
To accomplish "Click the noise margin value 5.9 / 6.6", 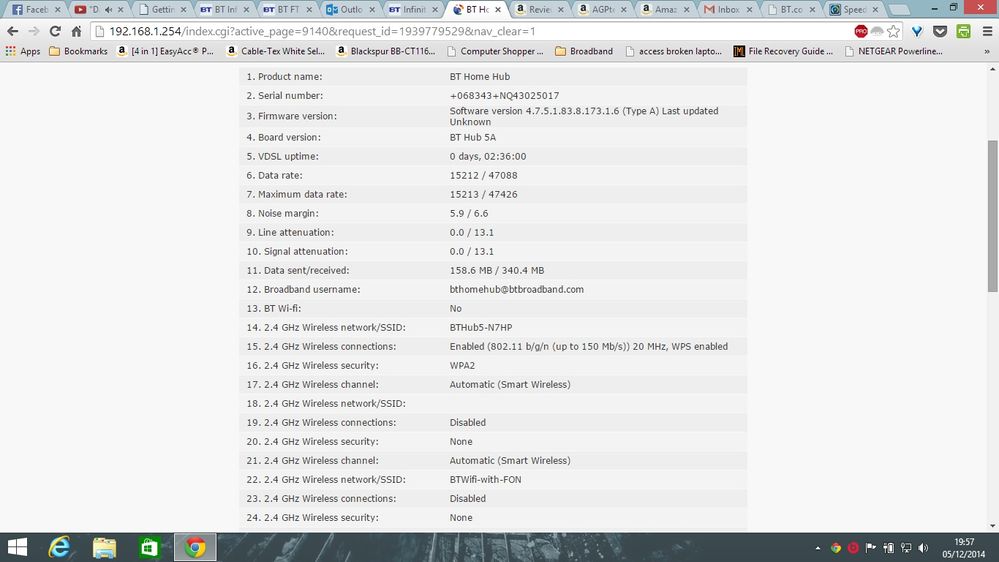I will (x=469, y=213).
